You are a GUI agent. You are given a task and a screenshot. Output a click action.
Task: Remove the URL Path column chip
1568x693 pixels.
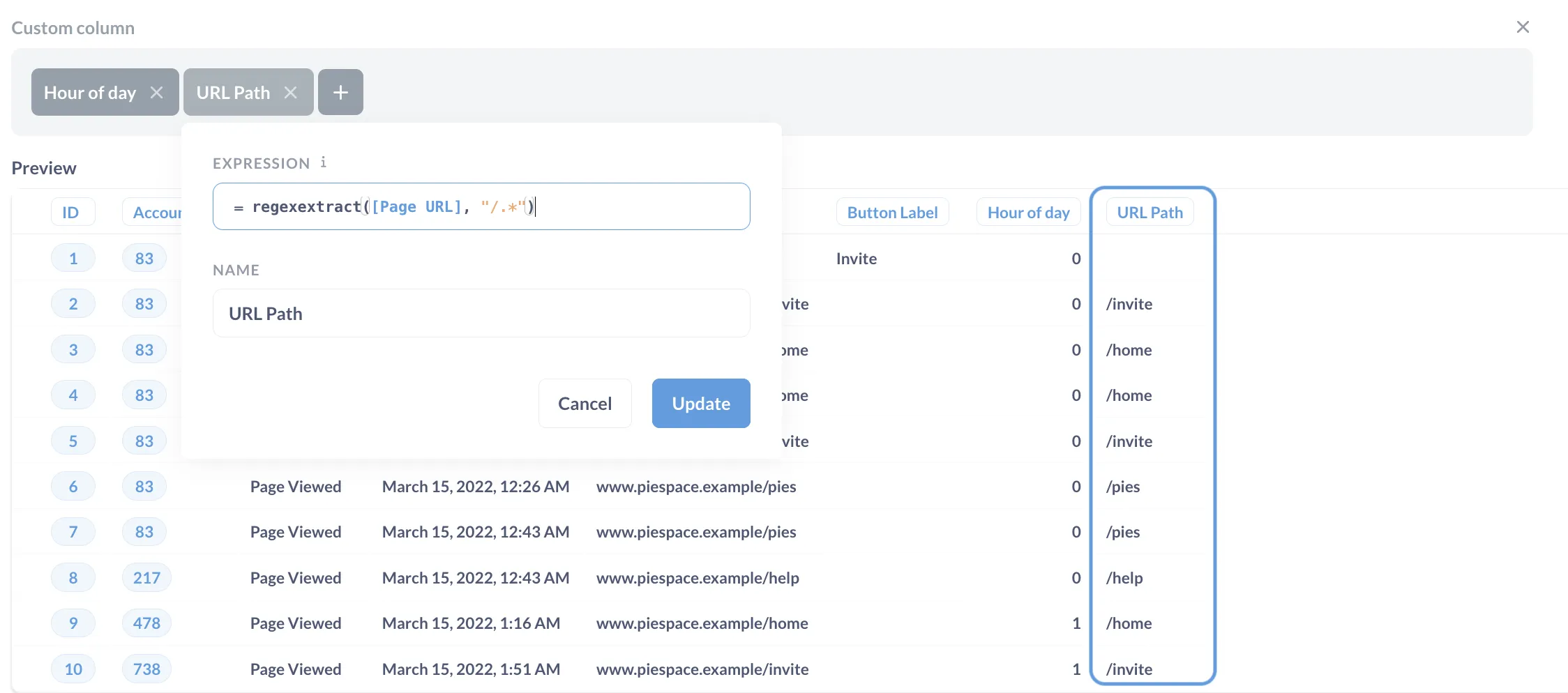(x=292, y=91)
